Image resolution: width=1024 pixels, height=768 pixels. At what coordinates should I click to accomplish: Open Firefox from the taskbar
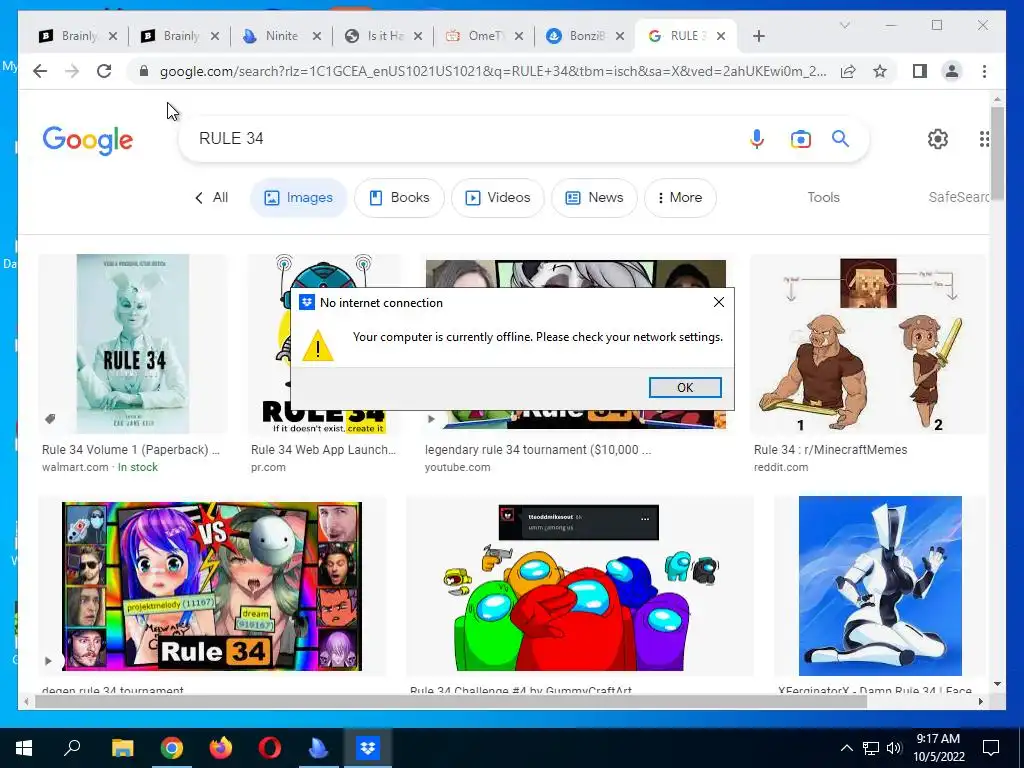(x=221, y=748)
